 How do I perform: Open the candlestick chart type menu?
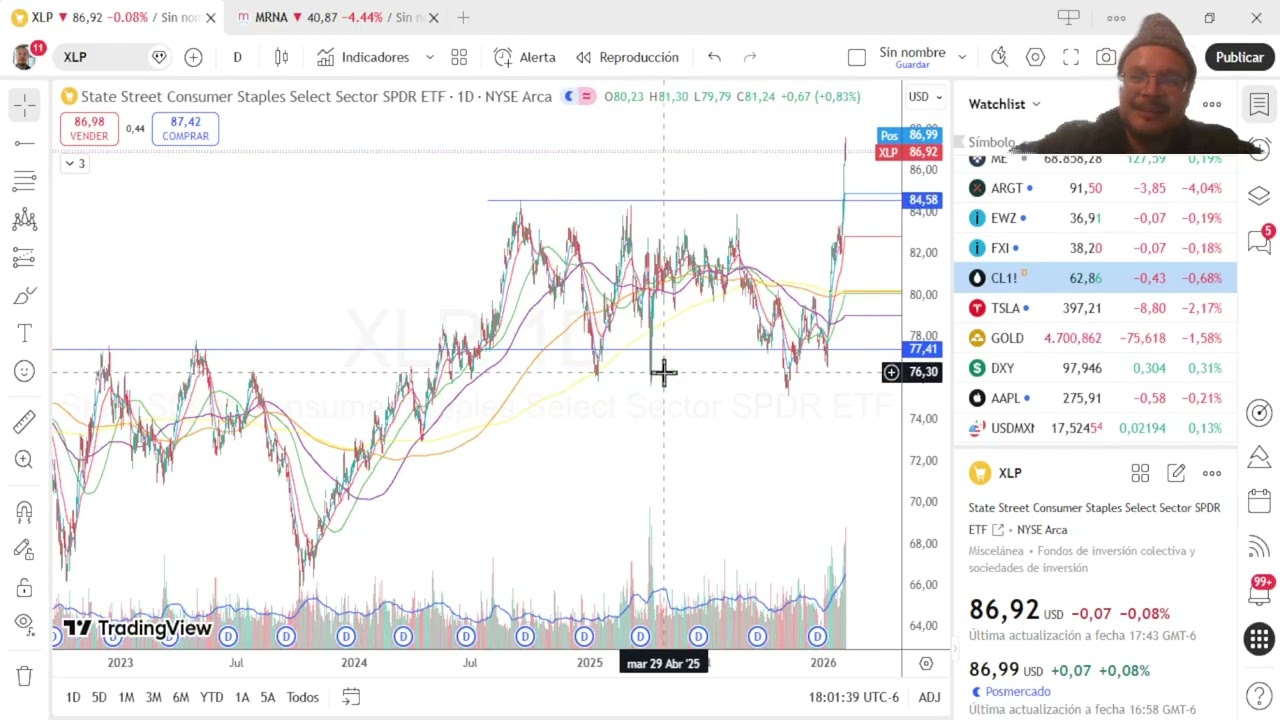point(281,57)
